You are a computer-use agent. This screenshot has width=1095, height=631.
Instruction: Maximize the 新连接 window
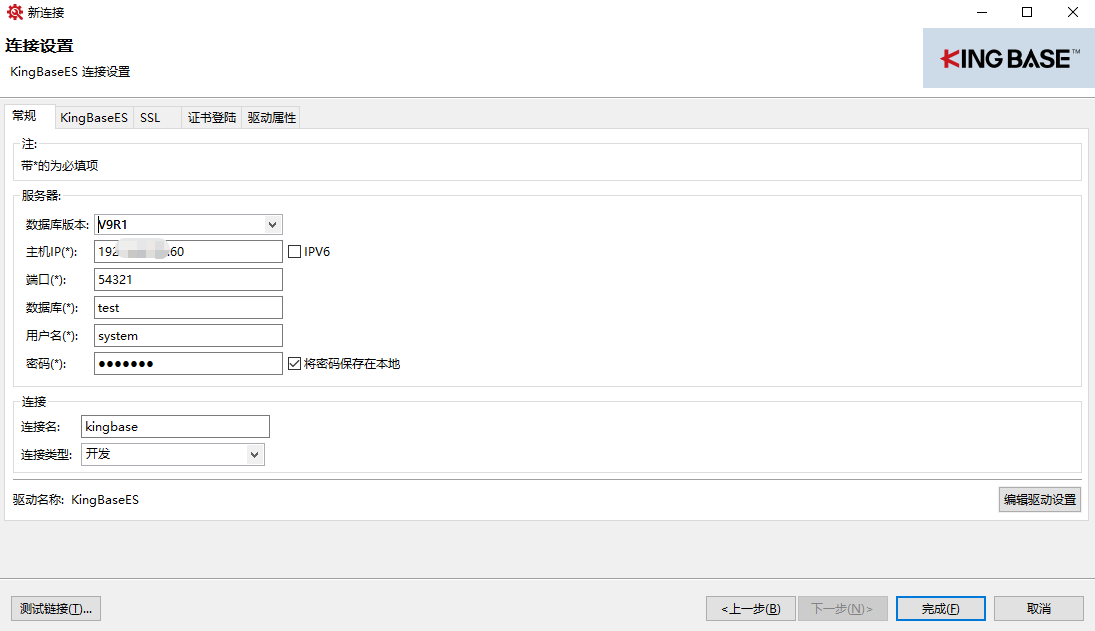point(1026,12)
